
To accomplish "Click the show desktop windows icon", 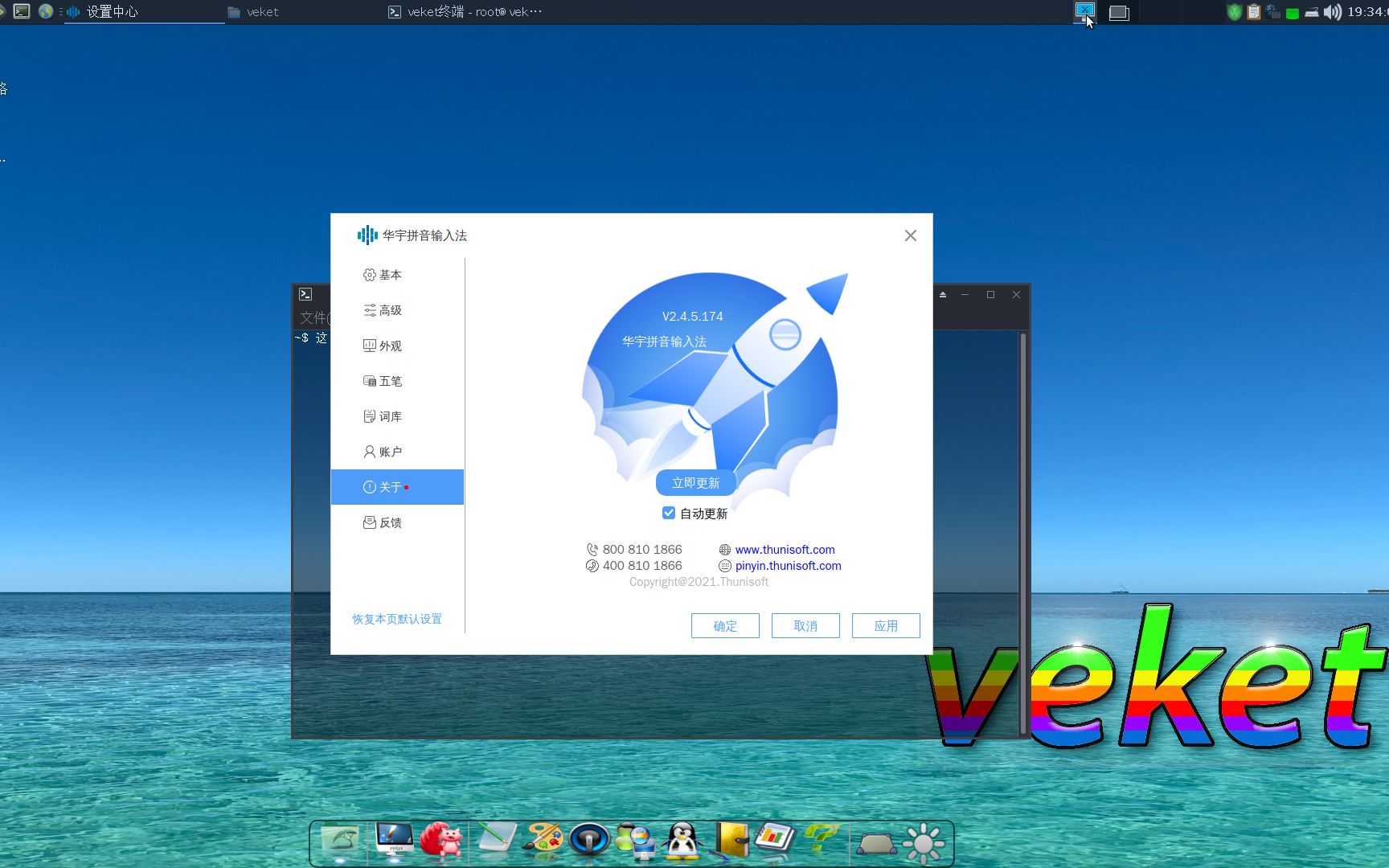I will (x=1119, y=12).
